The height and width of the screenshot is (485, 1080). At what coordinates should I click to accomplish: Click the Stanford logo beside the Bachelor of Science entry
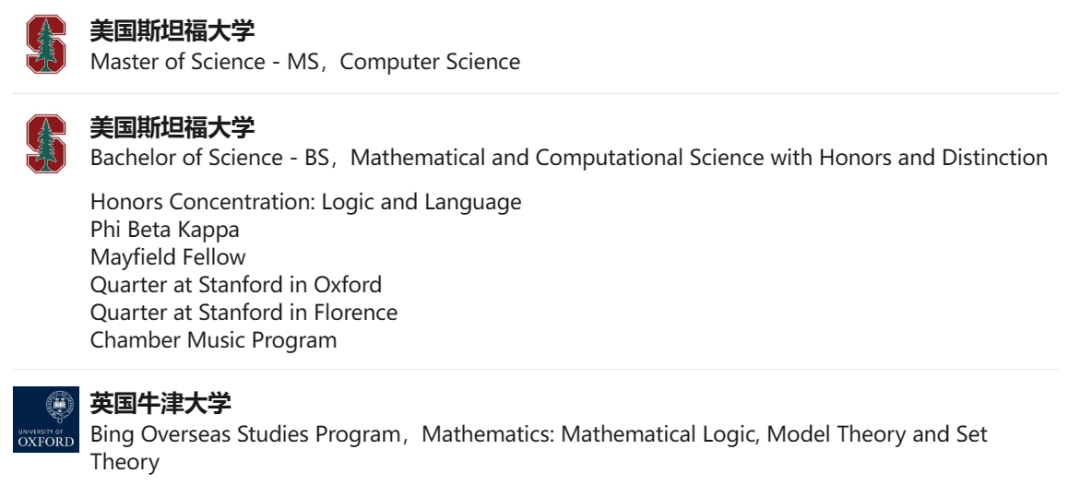46,143
